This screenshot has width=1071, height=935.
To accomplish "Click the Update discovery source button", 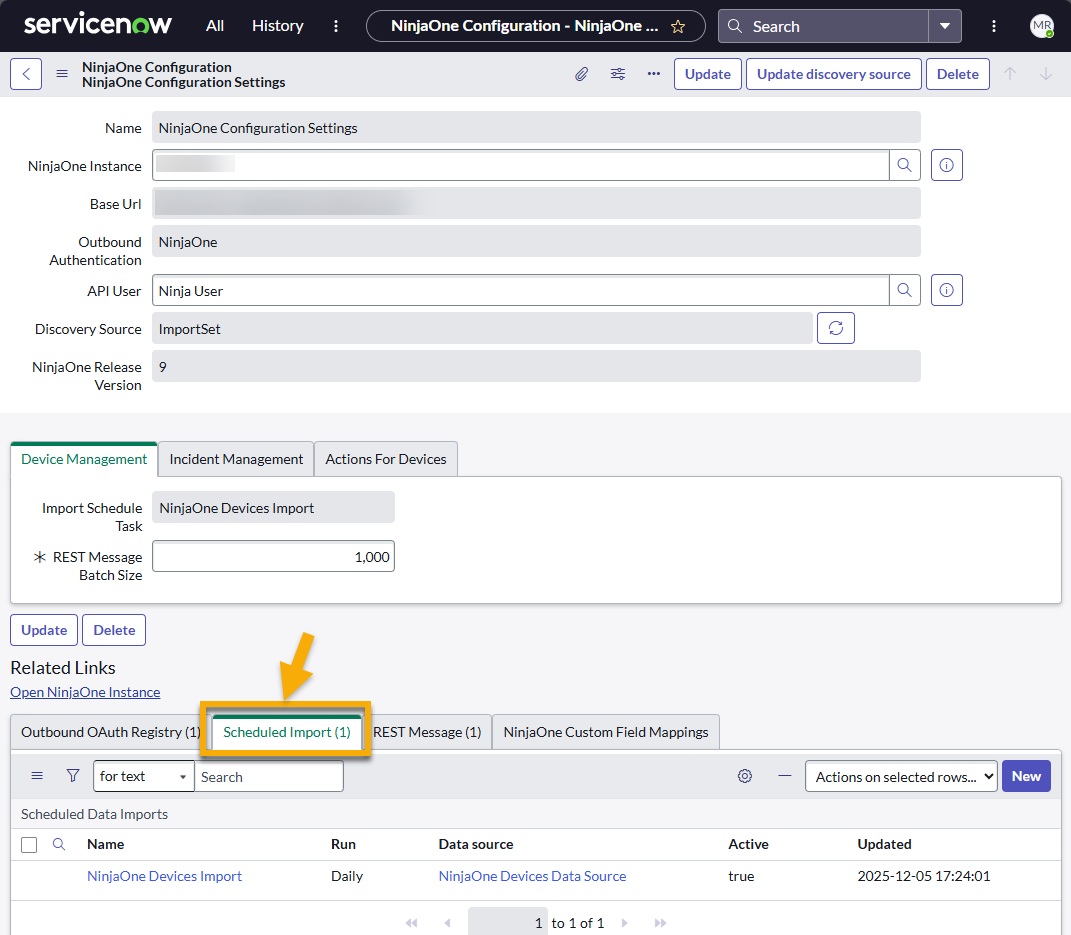I will click(833, 74).
